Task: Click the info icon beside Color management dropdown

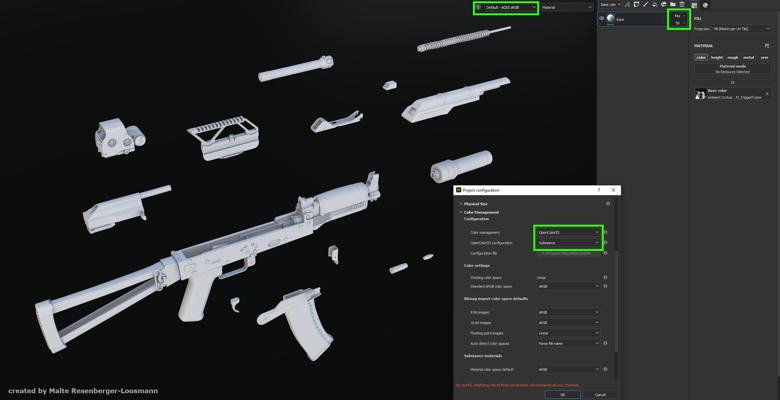Action: tap(605, 232)
